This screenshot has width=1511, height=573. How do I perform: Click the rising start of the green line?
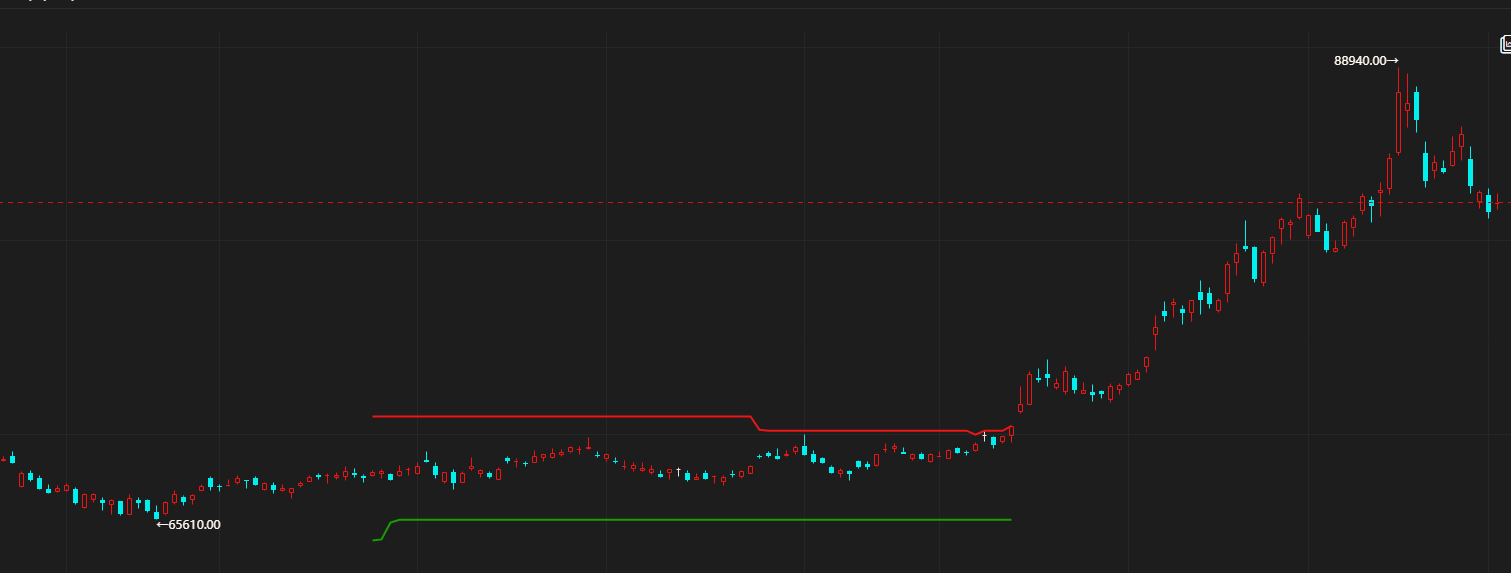[386, 529]
